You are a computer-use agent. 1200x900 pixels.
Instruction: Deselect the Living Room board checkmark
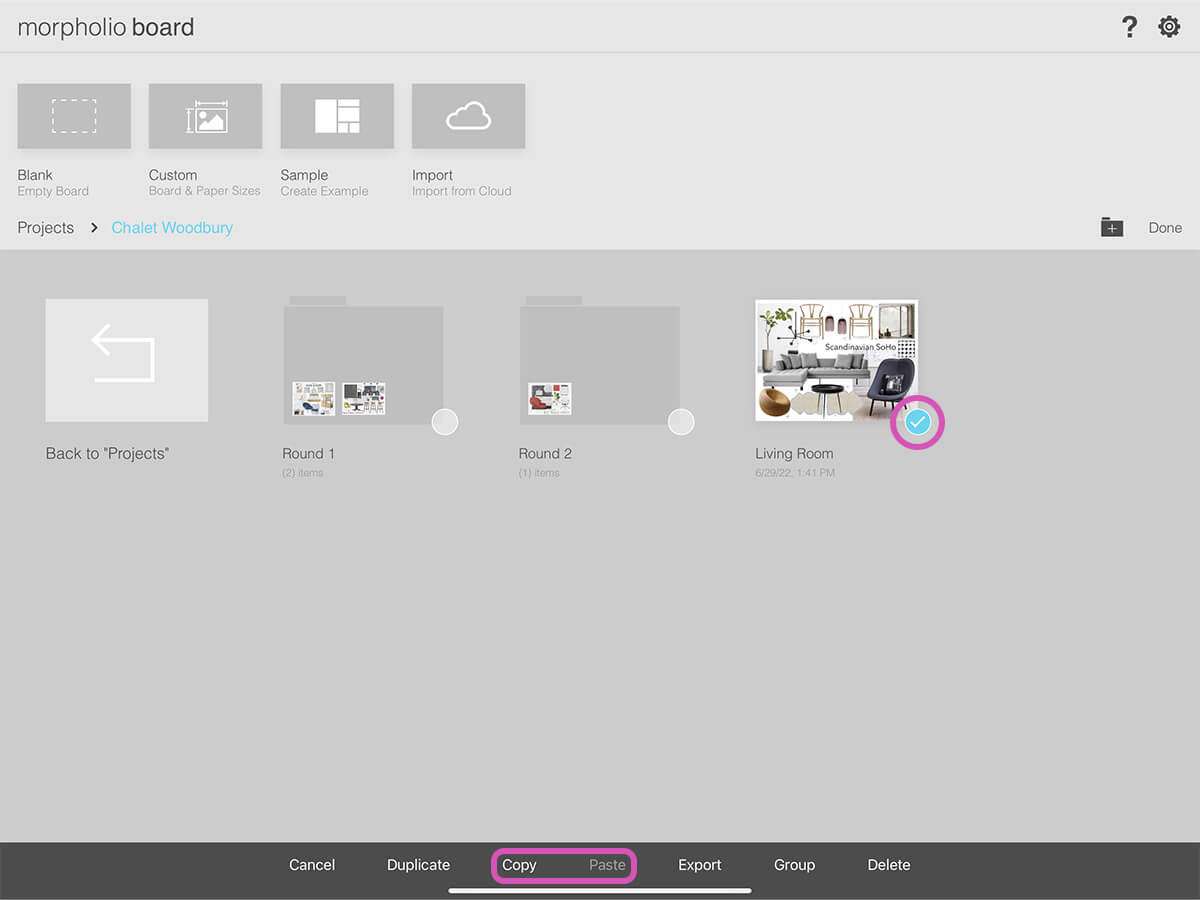pyautogui.click(x=917, y=423)
